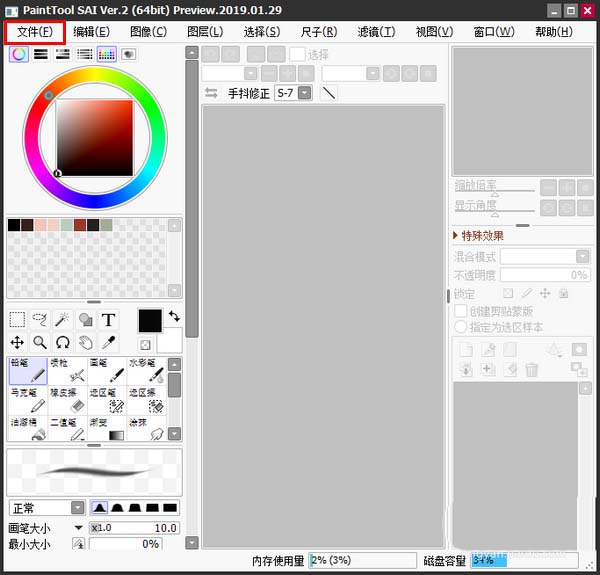Screen dimensions: 600x575
Task: Open the 窗口(W) menu
Action: (494, 32)
